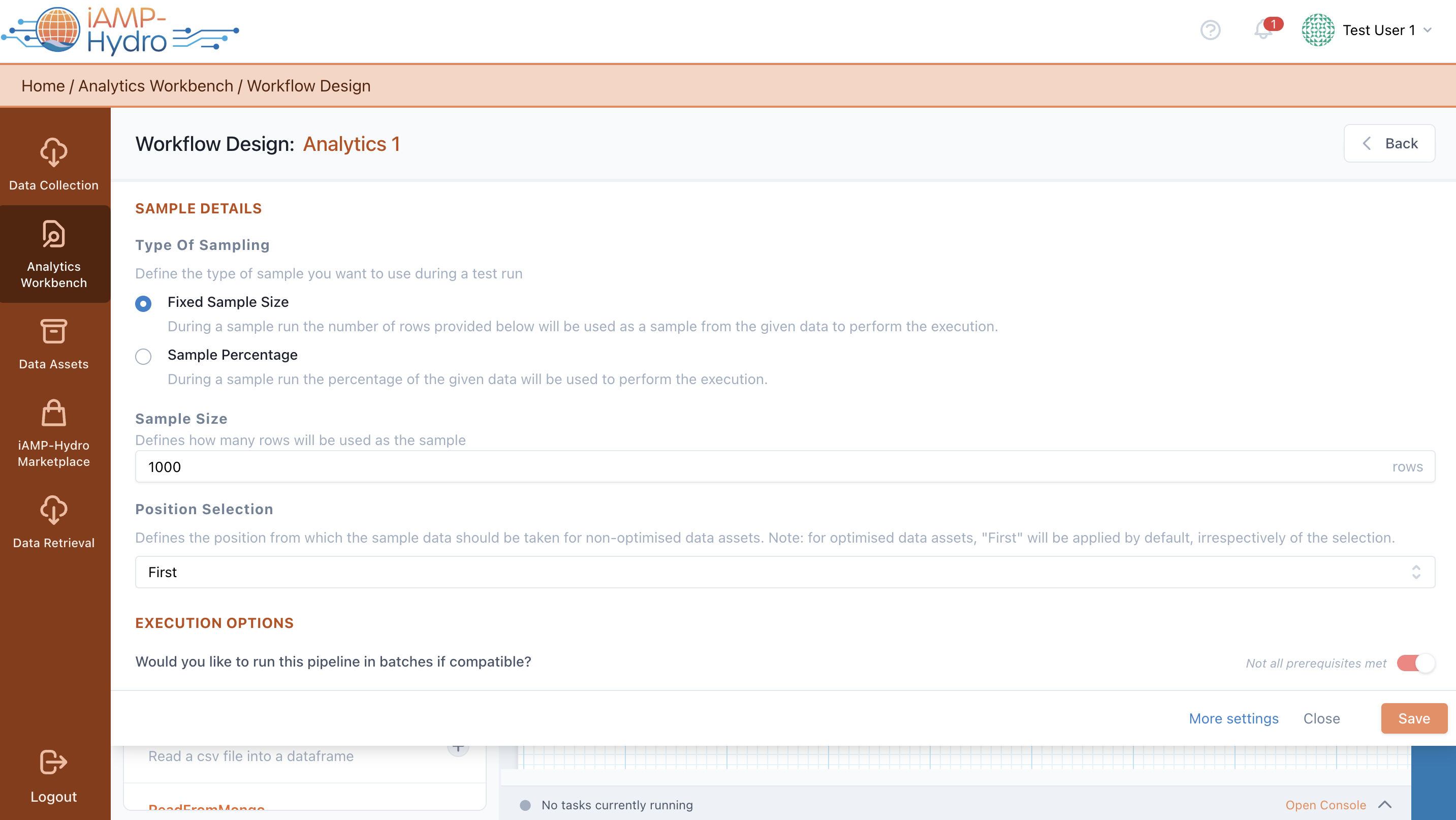
Task: Open notifications bell icon
Action: pyautogui.click(x=1262, y=30)
